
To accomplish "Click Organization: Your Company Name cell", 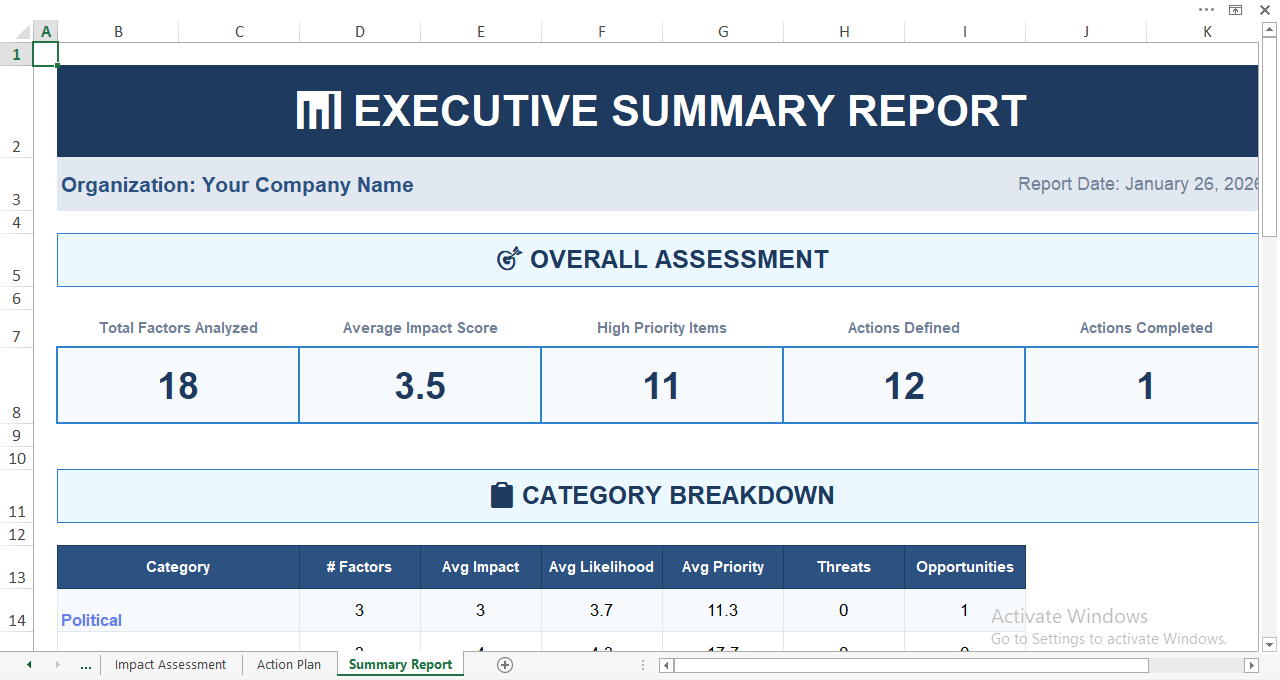I will 237,185.
